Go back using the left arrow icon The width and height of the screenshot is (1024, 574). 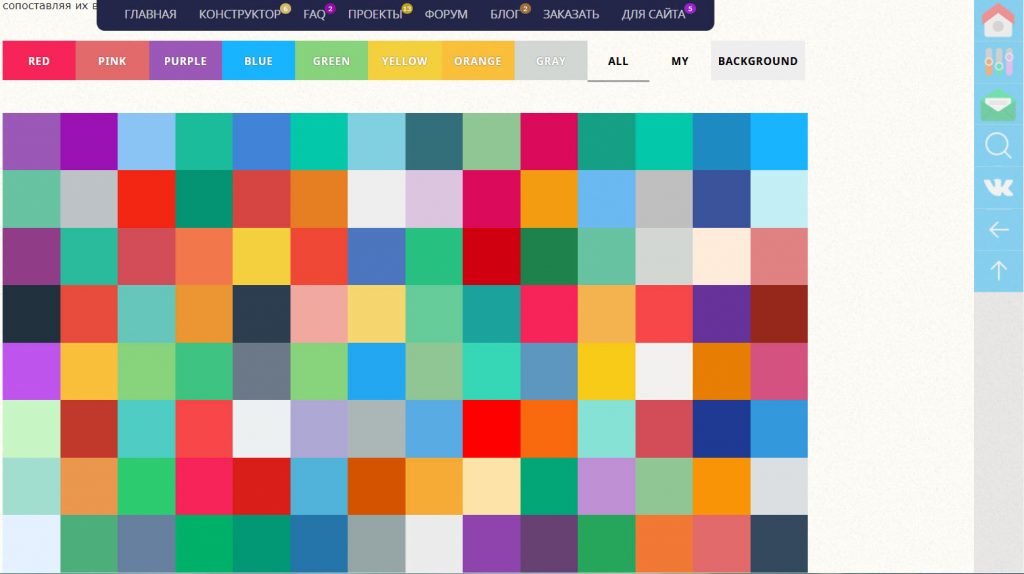coord(998,229)
